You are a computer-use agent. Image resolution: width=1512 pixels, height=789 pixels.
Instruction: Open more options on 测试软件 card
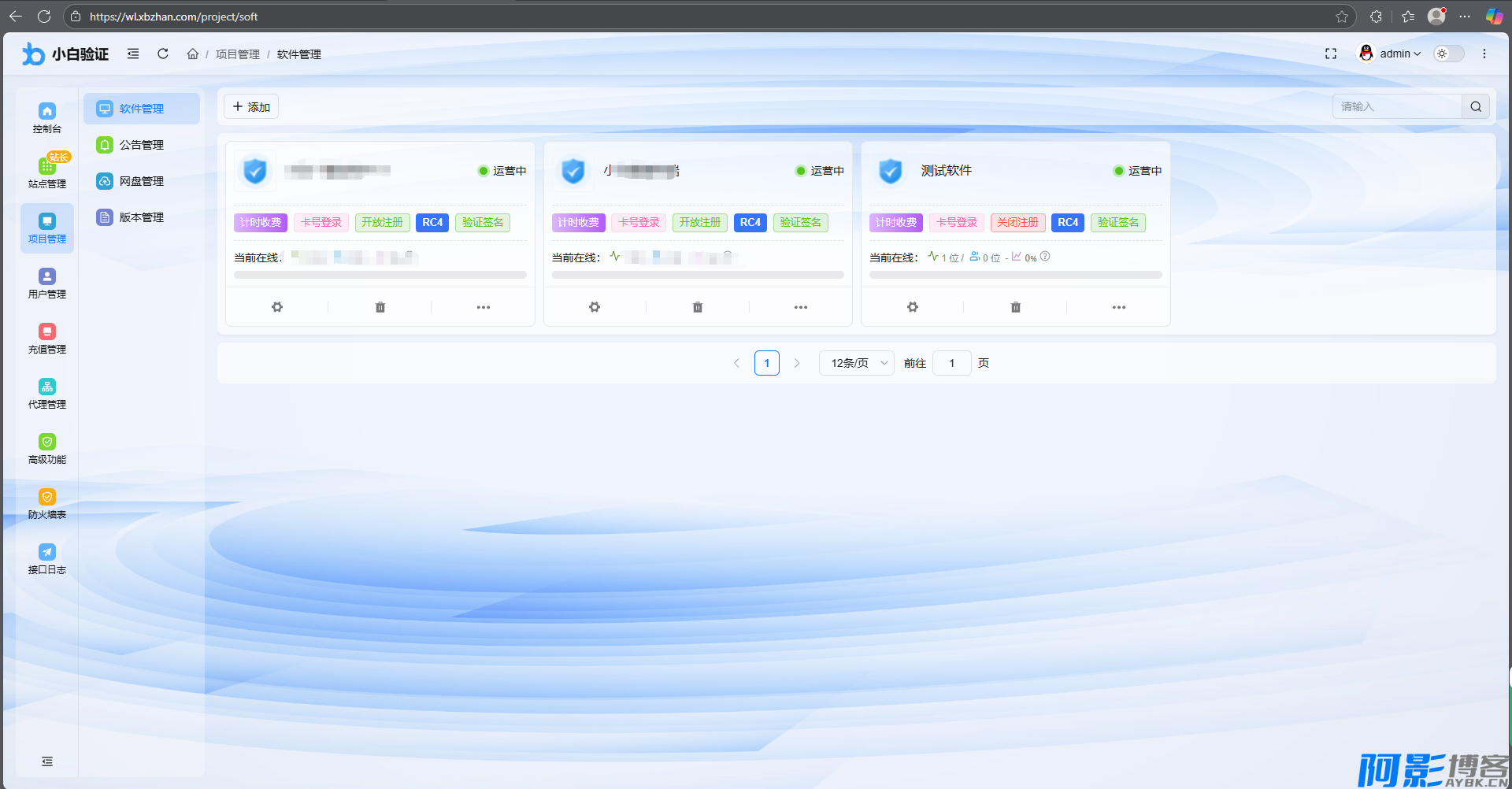tap(1118, 307)
